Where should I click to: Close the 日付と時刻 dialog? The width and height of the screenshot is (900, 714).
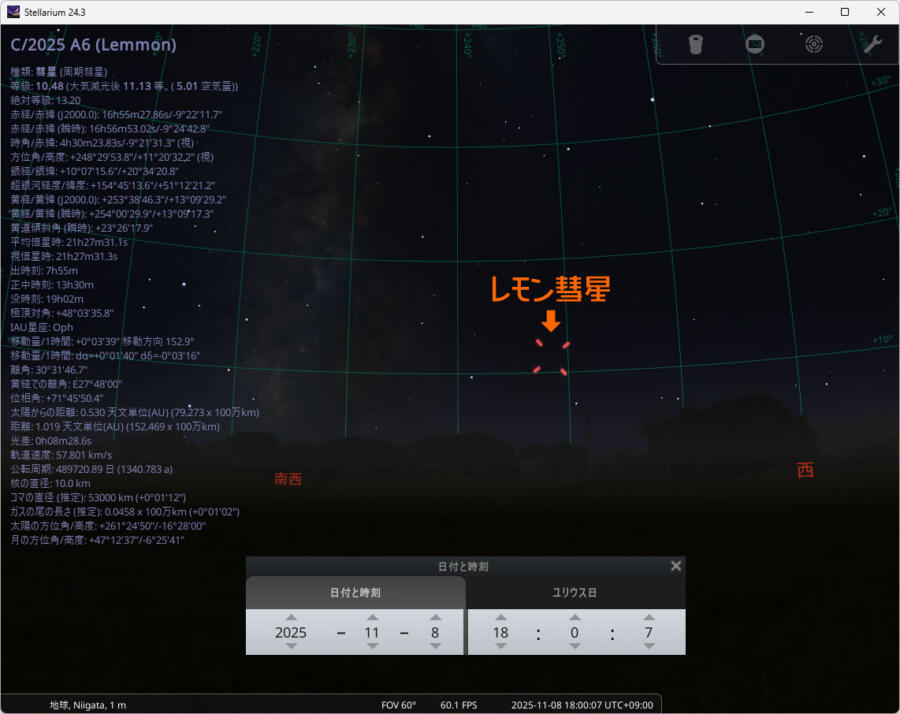pos(676,566)
